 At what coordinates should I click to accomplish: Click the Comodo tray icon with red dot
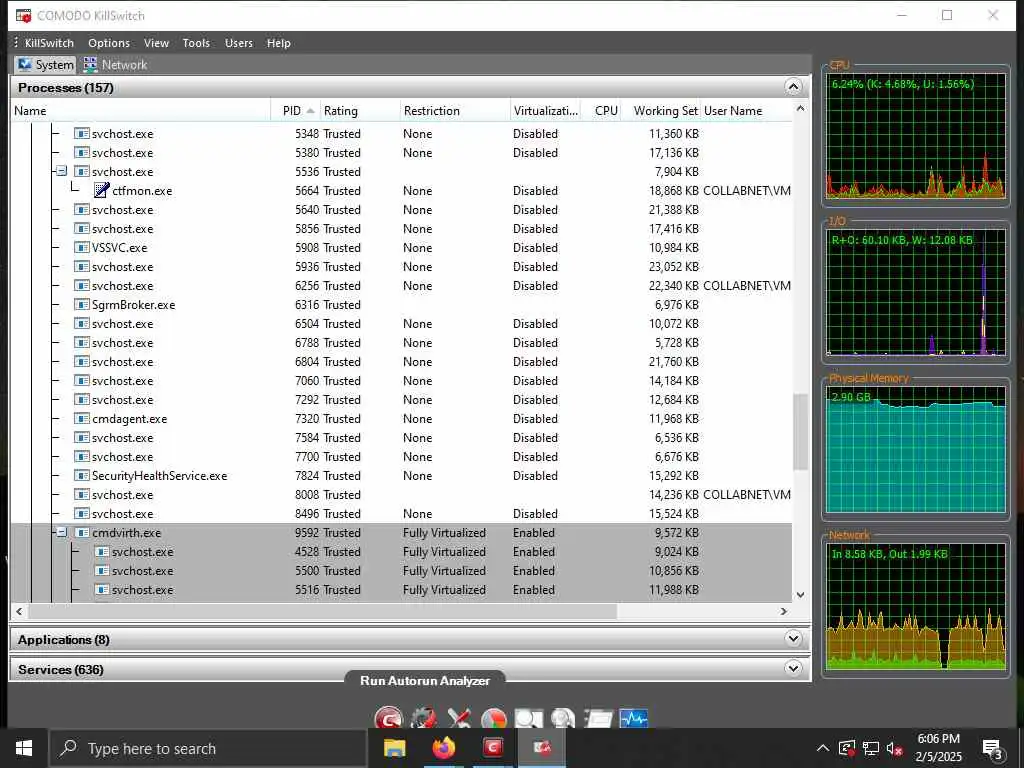coord(846,748)
